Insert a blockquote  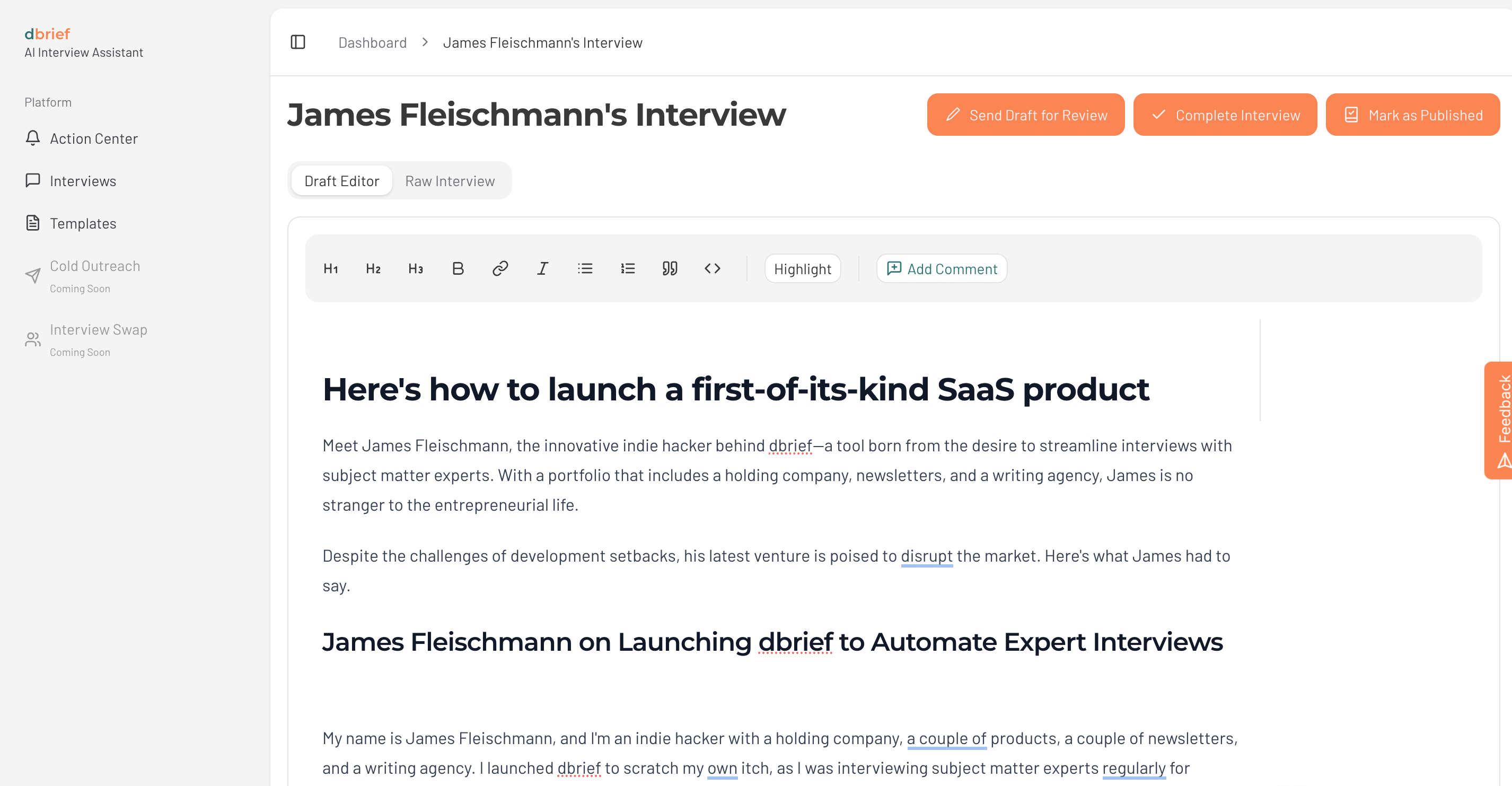click(670, 269)
